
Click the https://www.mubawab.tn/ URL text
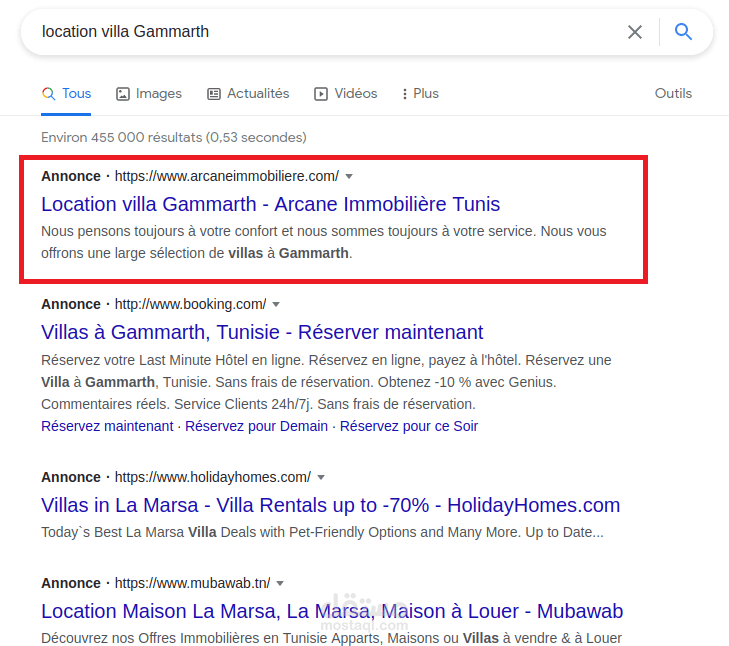point(192,583)
